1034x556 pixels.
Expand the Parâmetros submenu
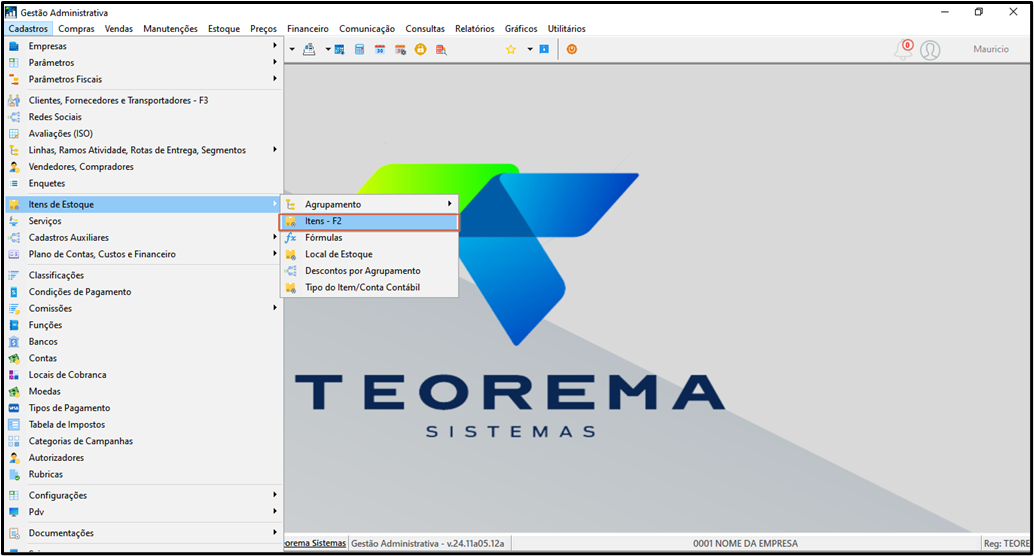click(x=275, y=62)
